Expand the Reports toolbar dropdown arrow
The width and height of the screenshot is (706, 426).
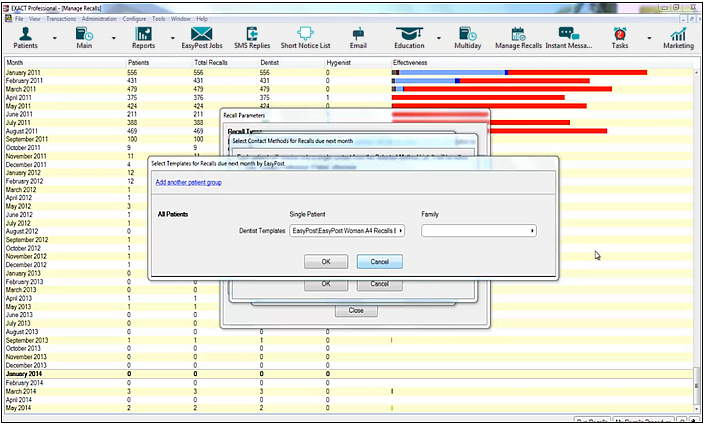point(172,38)
